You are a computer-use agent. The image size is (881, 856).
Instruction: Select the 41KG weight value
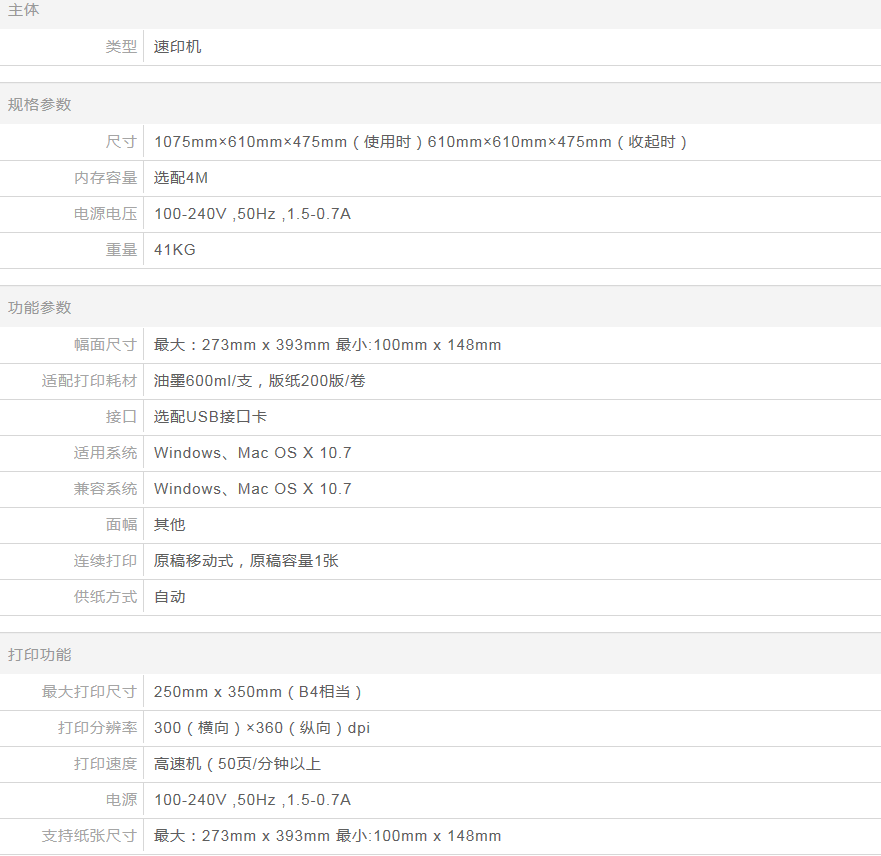[175, 250]
